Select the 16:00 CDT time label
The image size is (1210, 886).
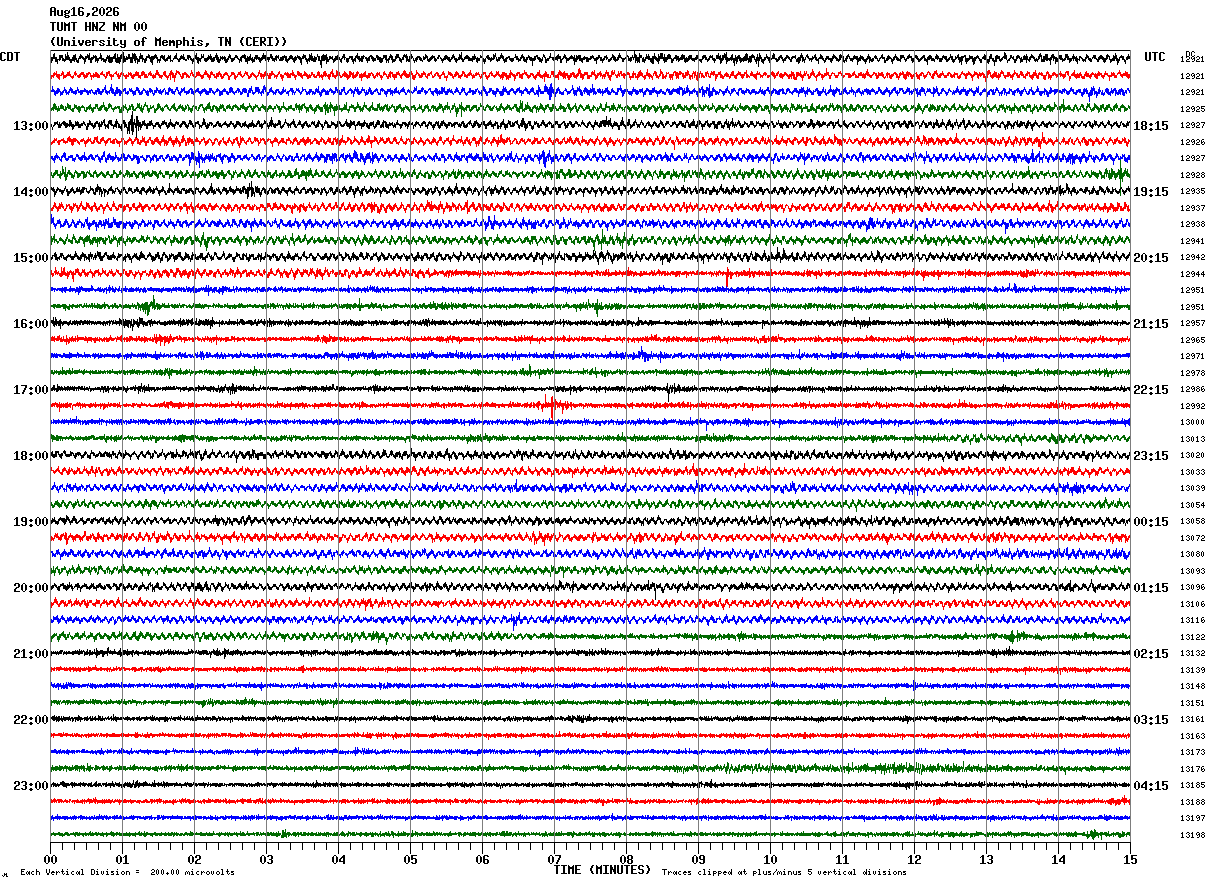pyautogui.click(x=30, y=324)
